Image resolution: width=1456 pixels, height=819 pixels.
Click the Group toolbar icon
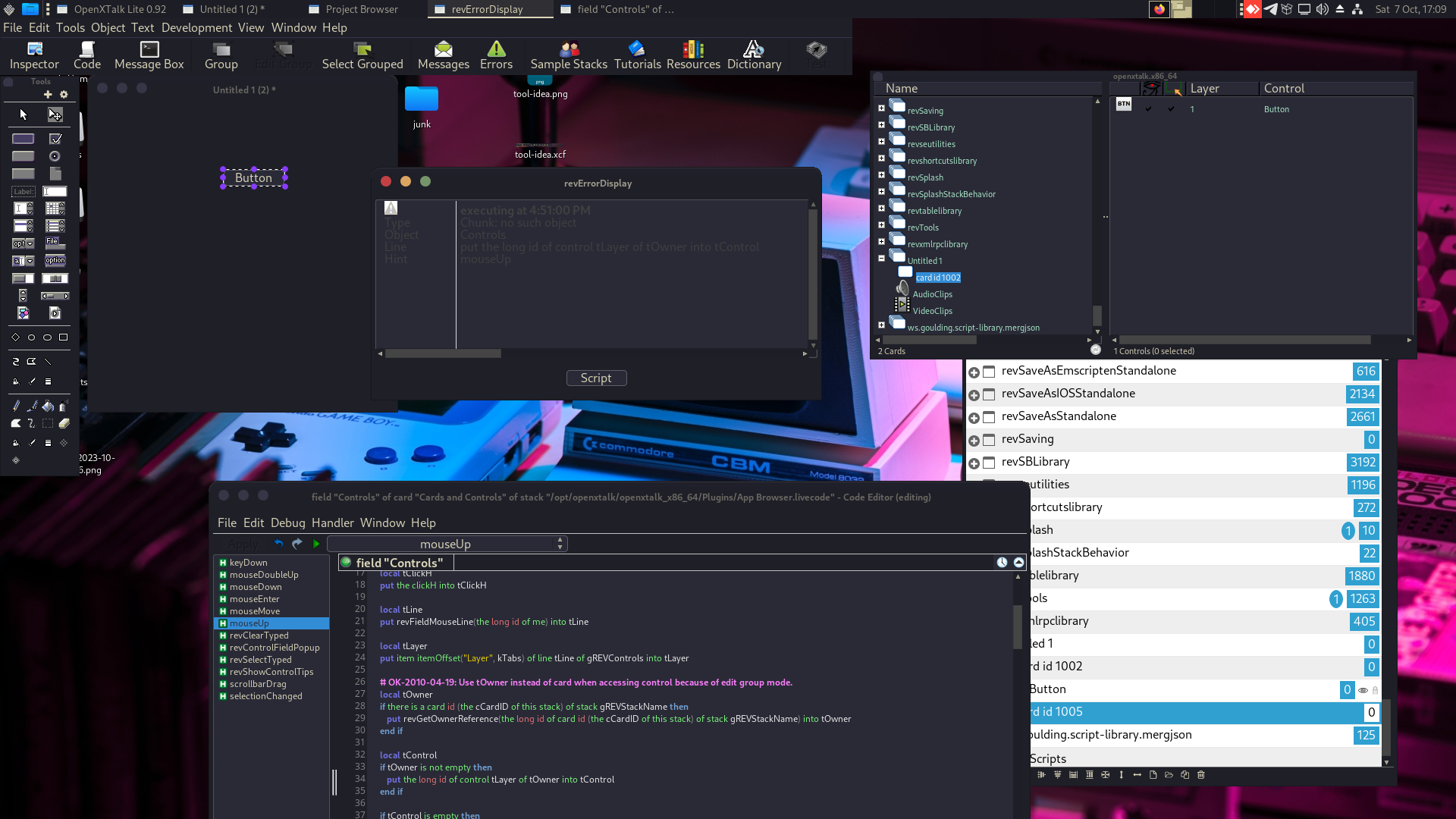[221, 55]
